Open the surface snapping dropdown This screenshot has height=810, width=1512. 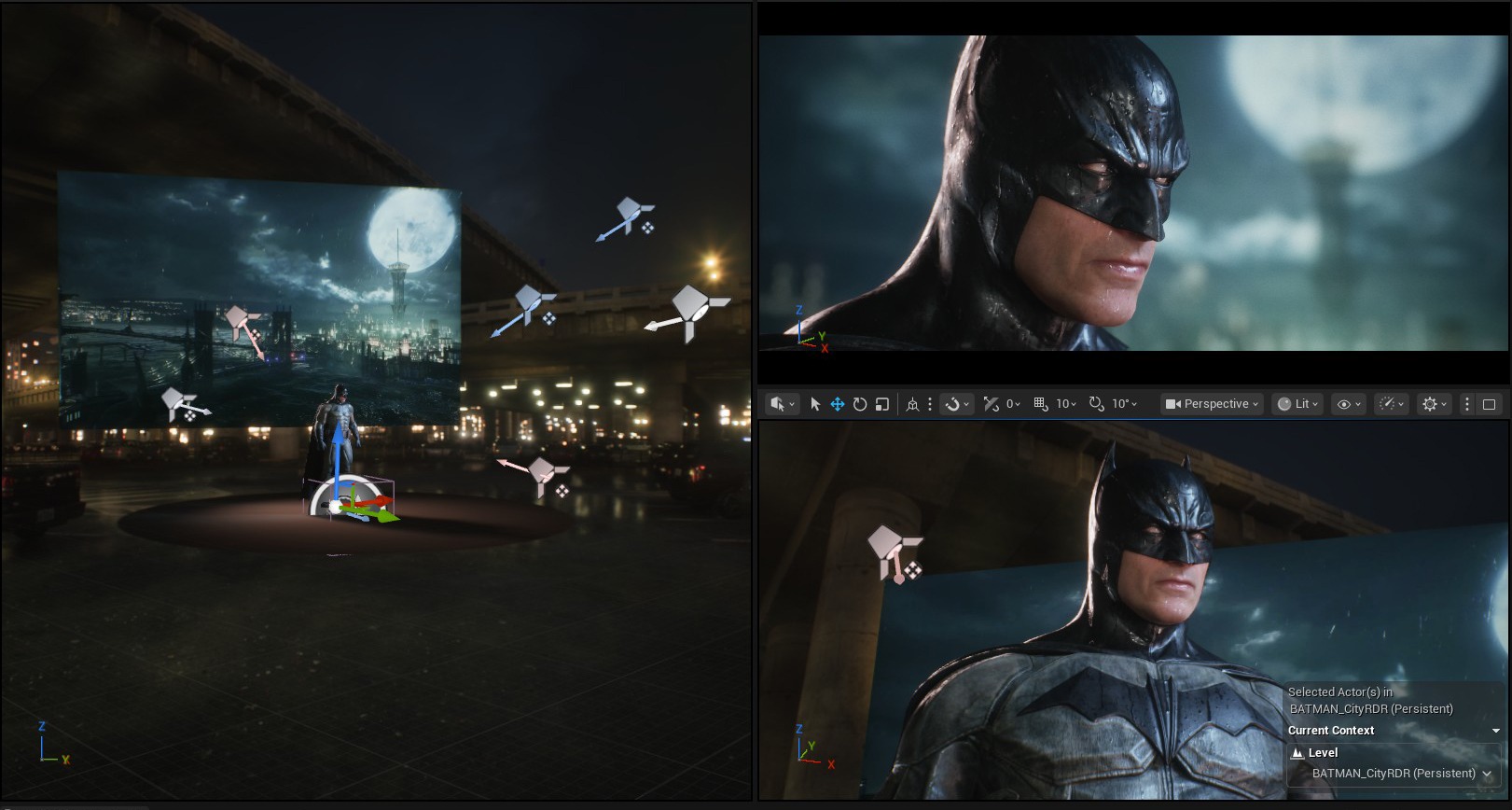[957, 404]
